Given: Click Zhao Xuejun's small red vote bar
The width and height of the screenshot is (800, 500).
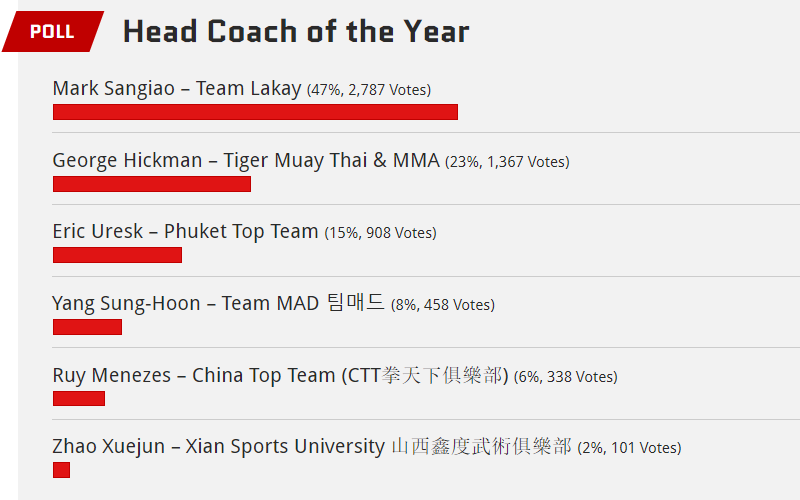Looking at the screenshot, I should coord(61,470).
